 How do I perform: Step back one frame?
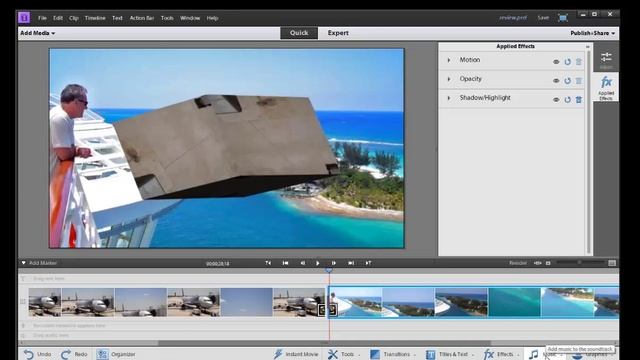[x=302, y=263]
